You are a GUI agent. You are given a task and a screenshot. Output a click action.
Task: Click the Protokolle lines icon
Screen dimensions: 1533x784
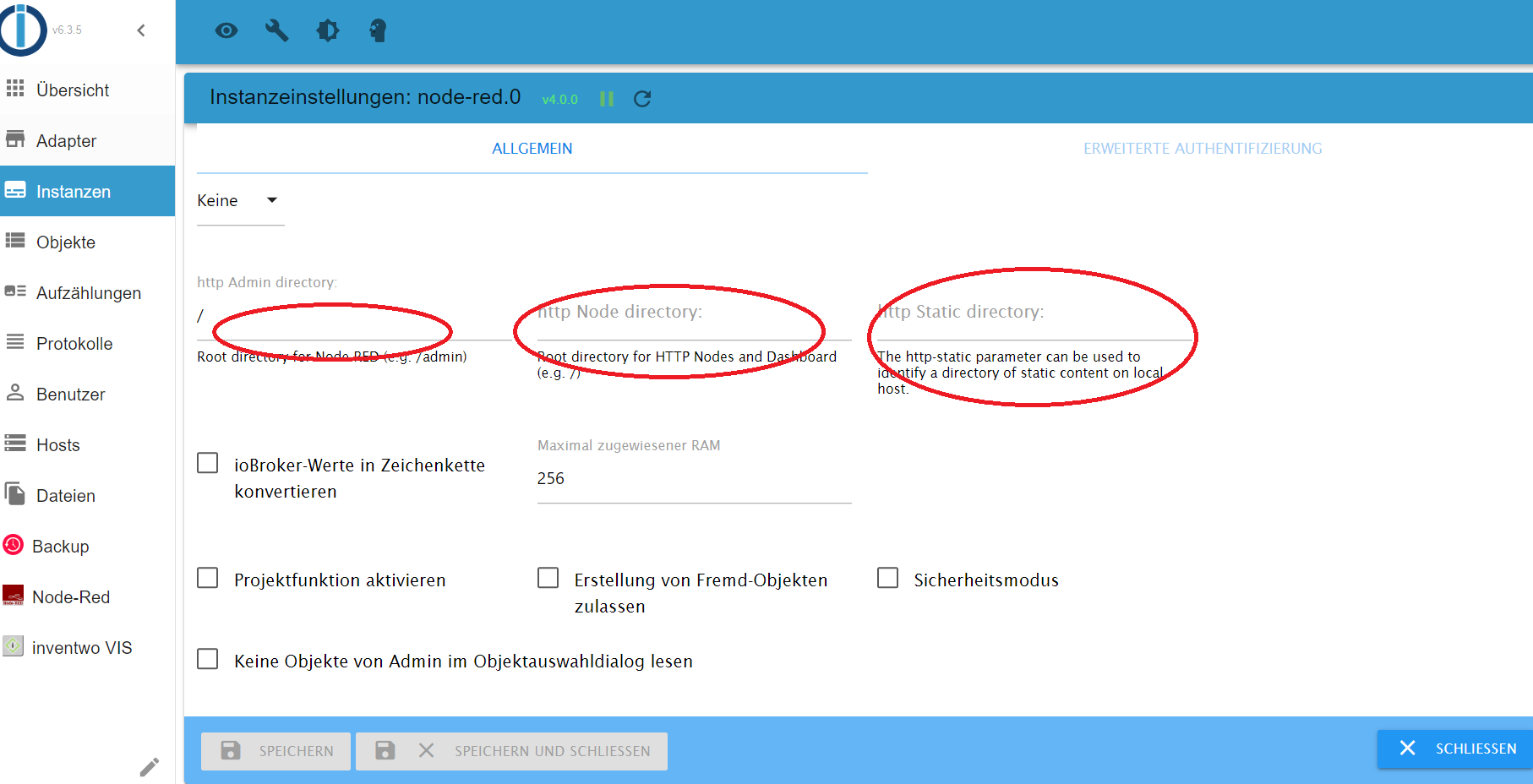point(15,341)
